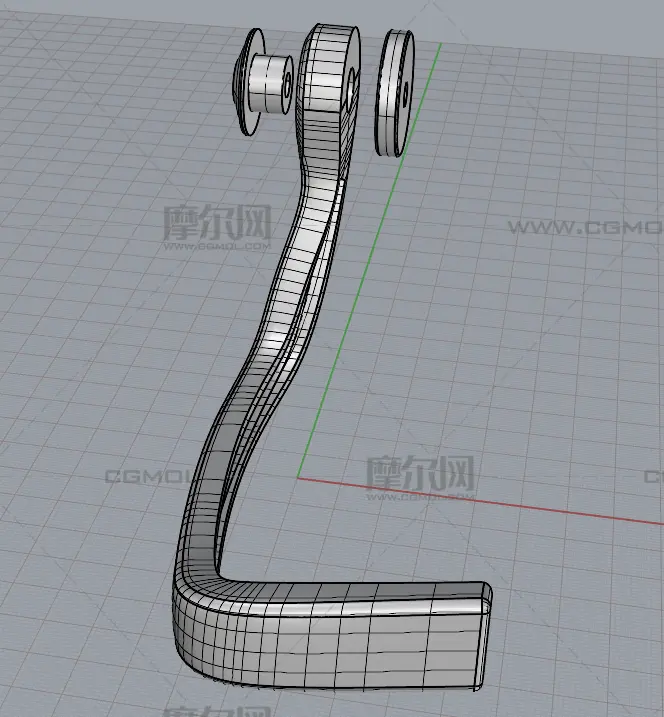Click the round hub head of the arm

coord(327,69)
